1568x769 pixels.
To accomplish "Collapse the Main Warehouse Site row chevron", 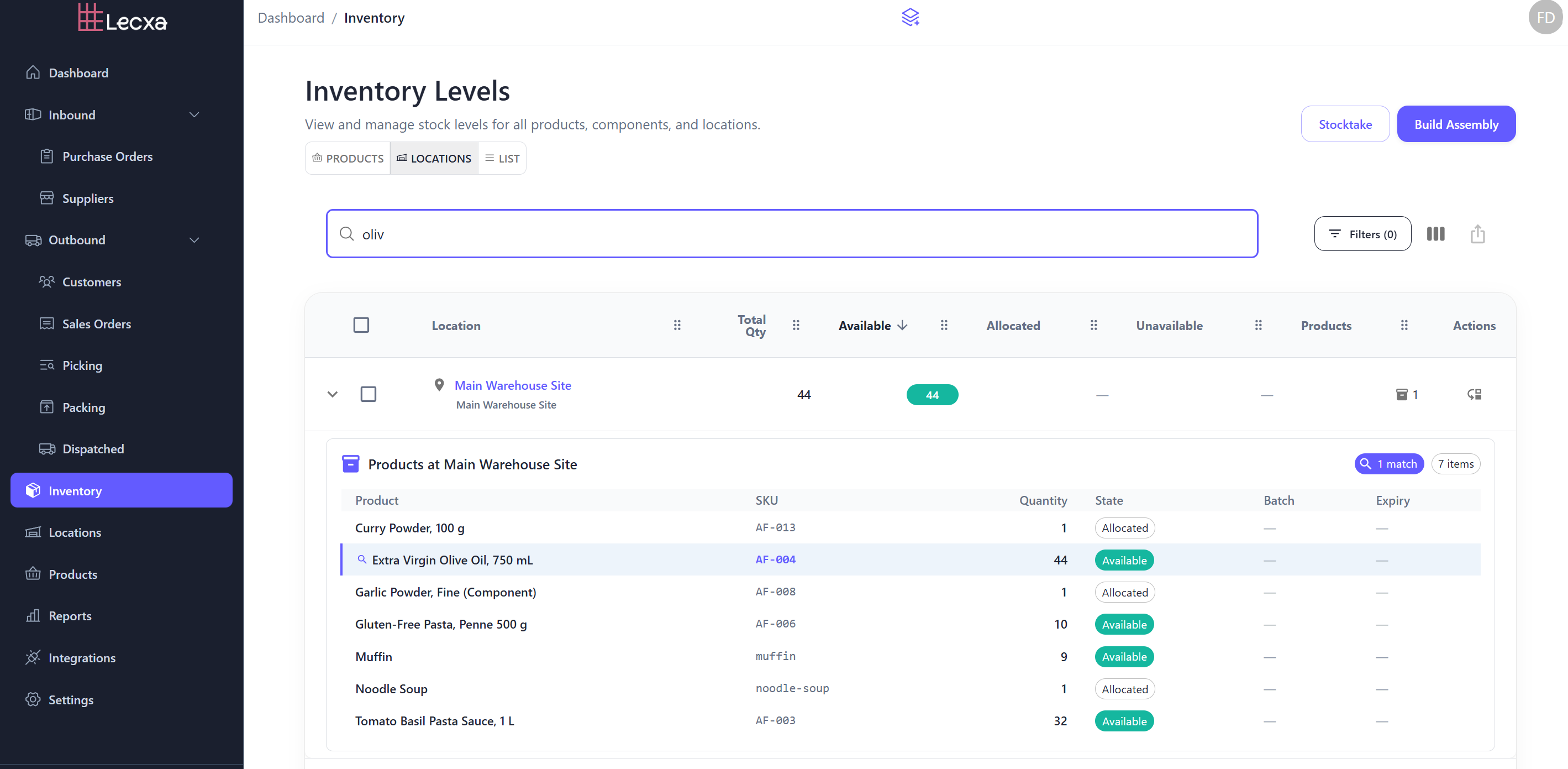I will 333,395.
